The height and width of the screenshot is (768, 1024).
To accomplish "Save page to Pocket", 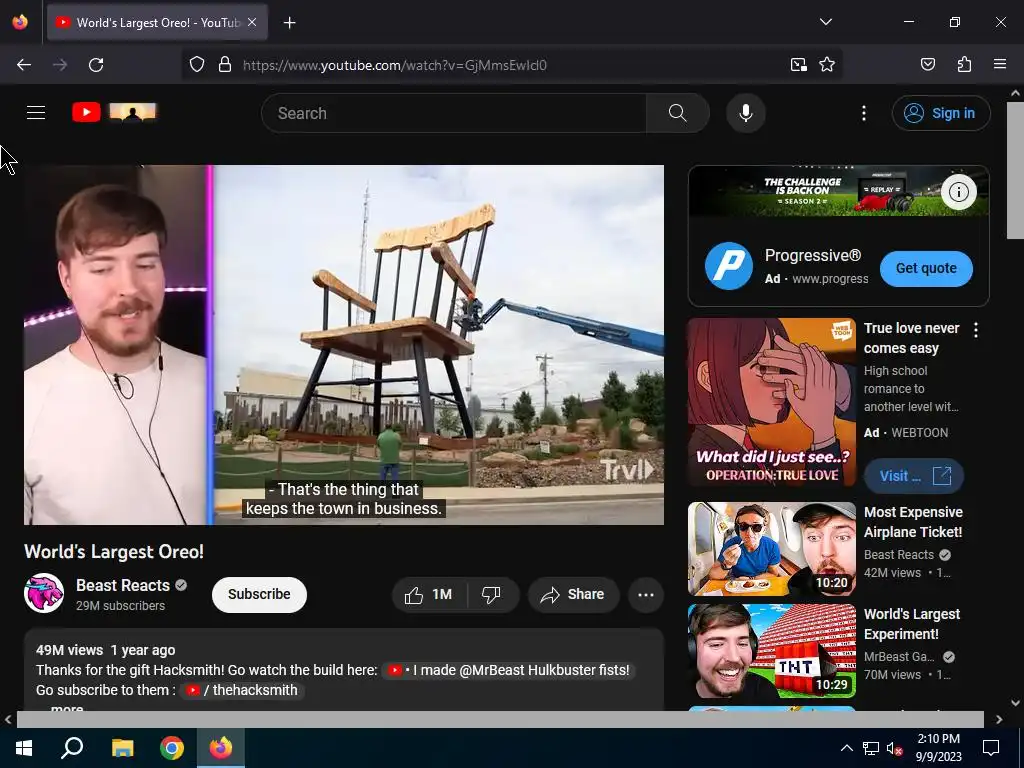I will point(927,65).
